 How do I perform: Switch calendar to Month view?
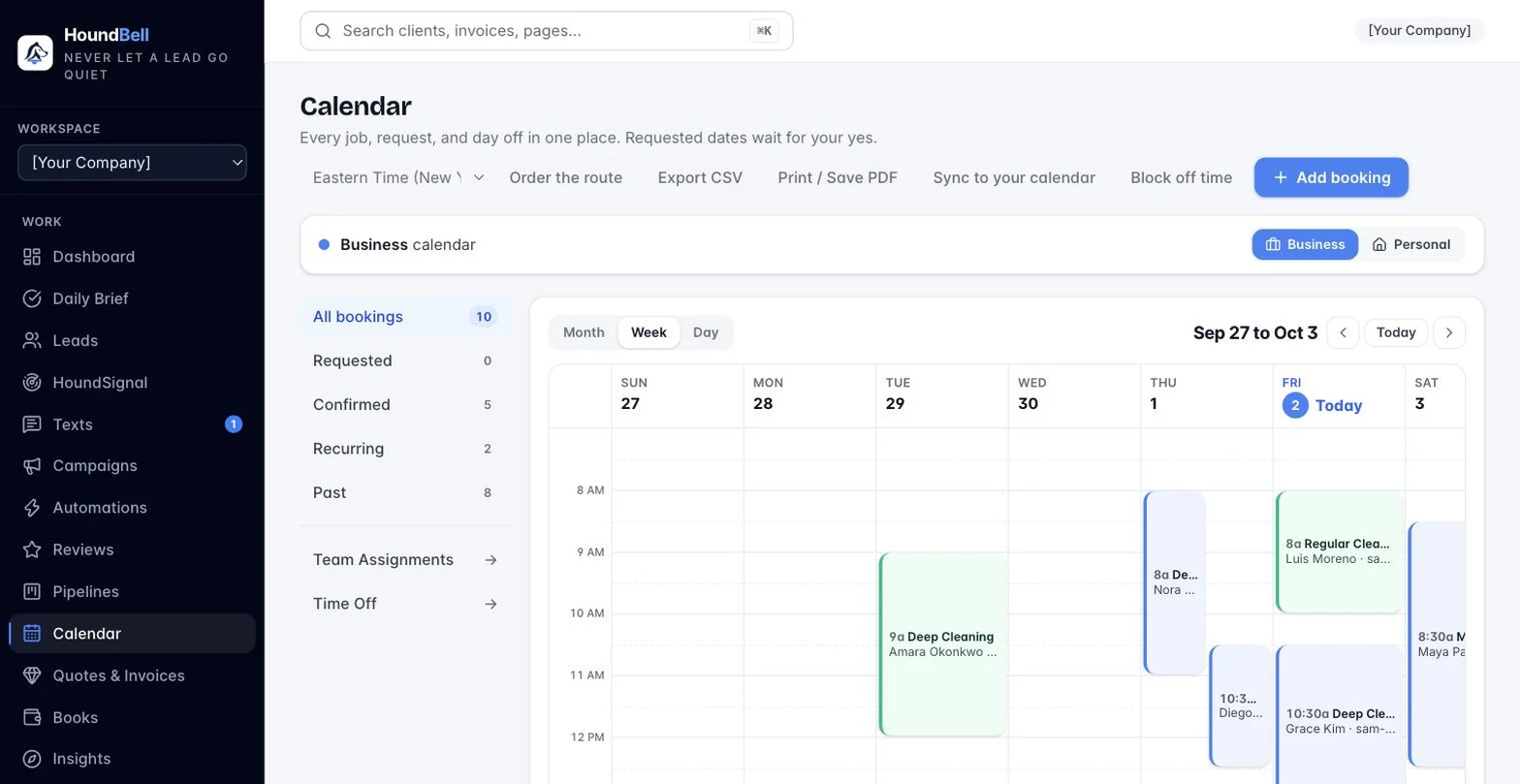[x=584, y=332]
